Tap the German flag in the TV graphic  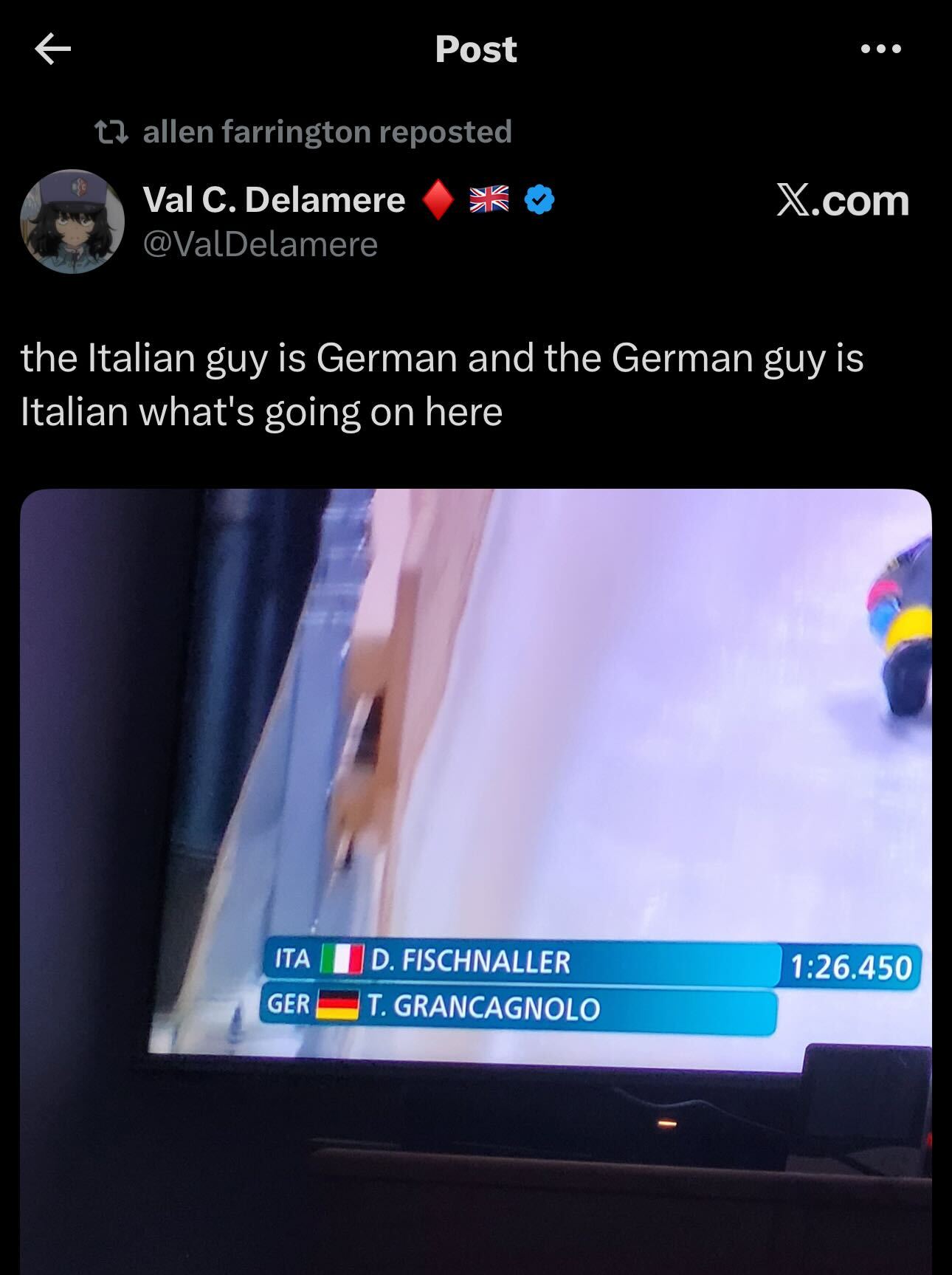337,1005
